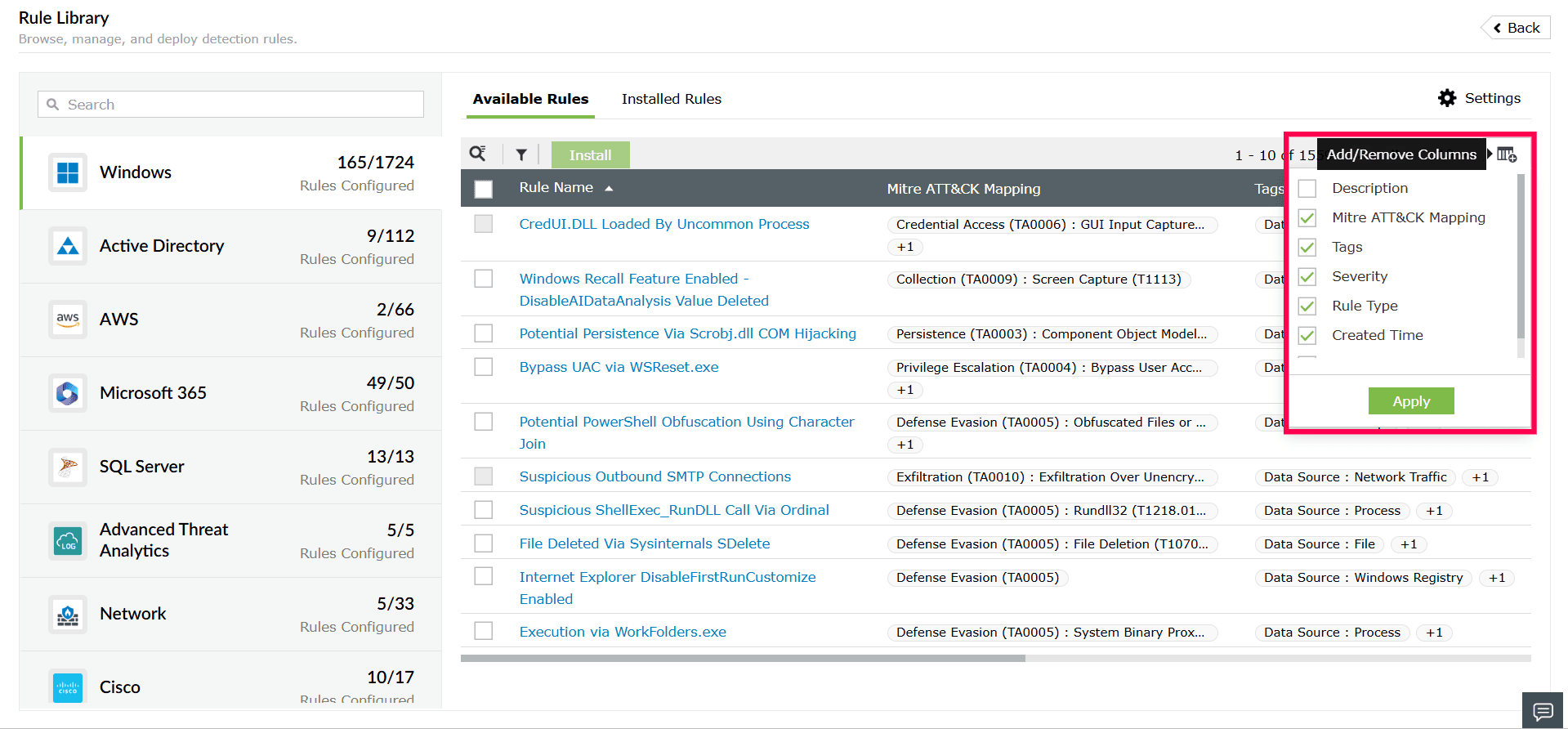Open the chat support icon
Screen dimensions: 1568x729
1543,711
